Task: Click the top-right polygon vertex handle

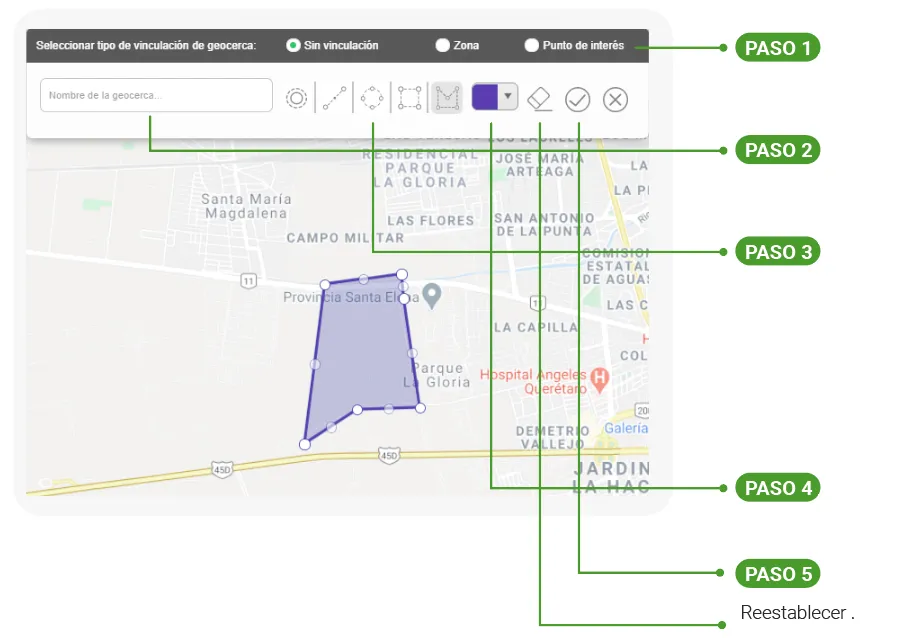Action: click(x=401, y=274)
